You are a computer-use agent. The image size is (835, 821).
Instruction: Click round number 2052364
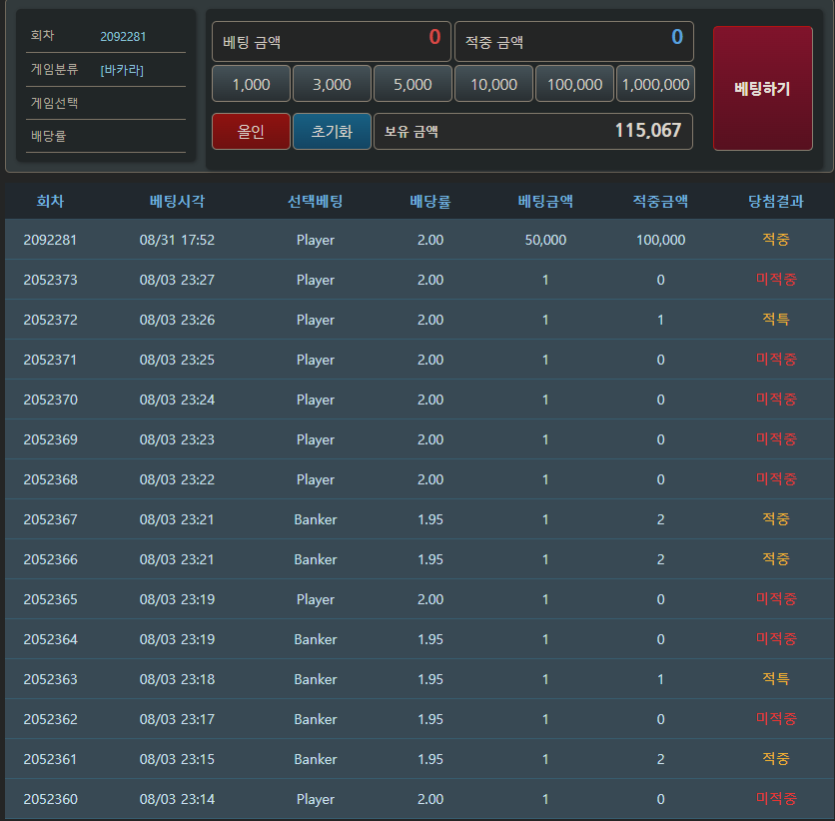pyautogui.click(x=50, y=639)
